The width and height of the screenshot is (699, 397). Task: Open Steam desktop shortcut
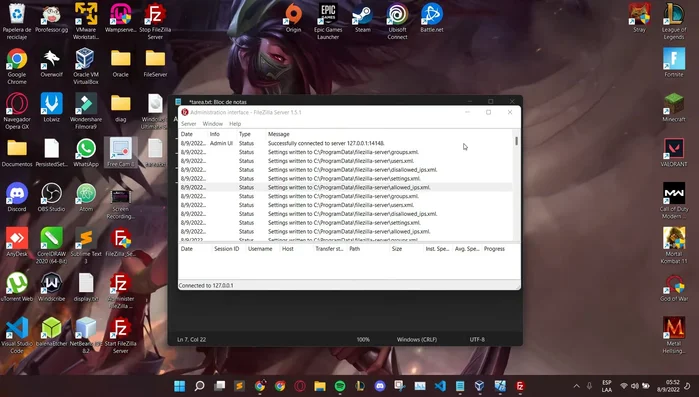pyautogui.click(x=362, y=18)
